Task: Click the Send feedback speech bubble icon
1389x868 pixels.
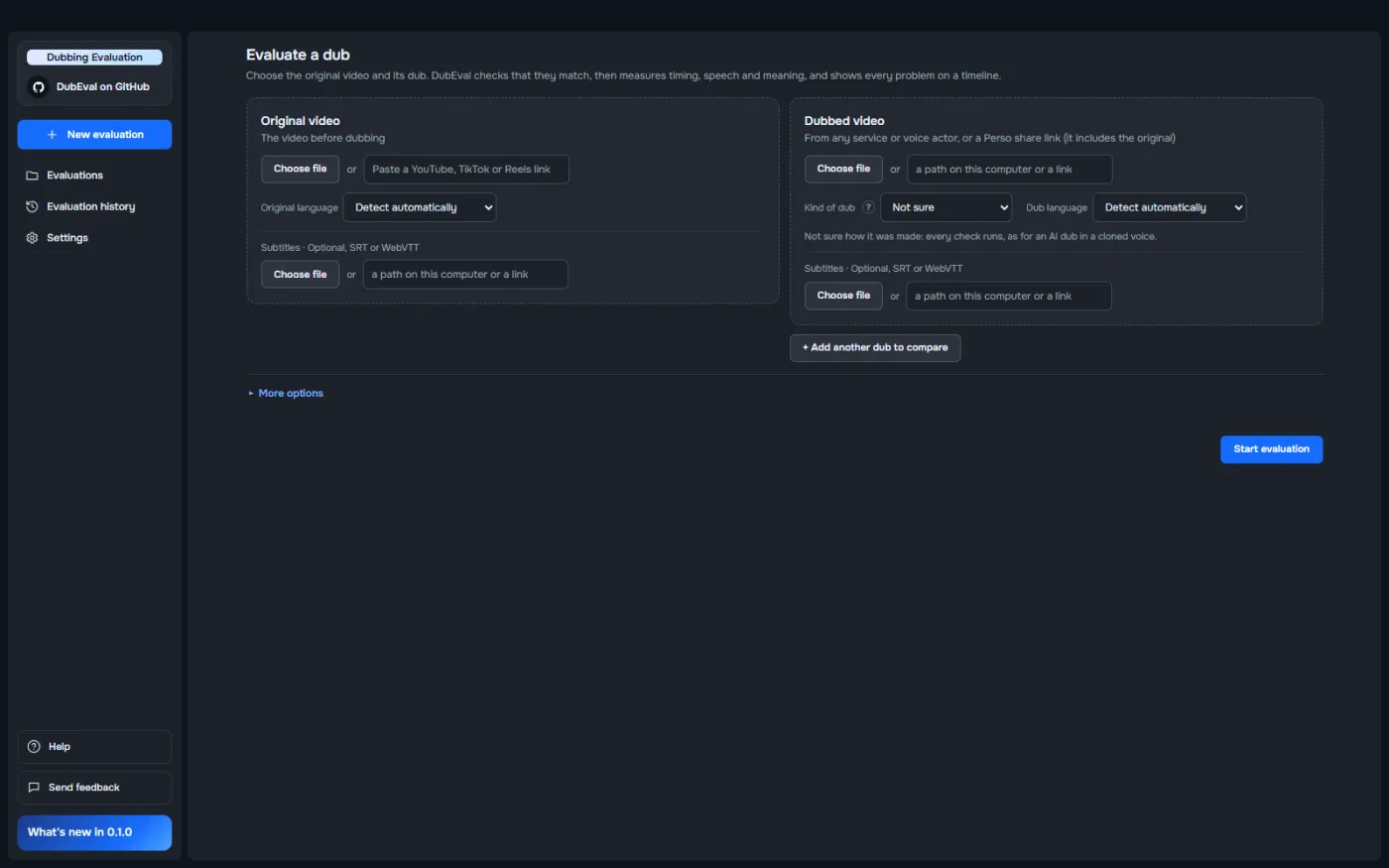Action: [34, 788]
